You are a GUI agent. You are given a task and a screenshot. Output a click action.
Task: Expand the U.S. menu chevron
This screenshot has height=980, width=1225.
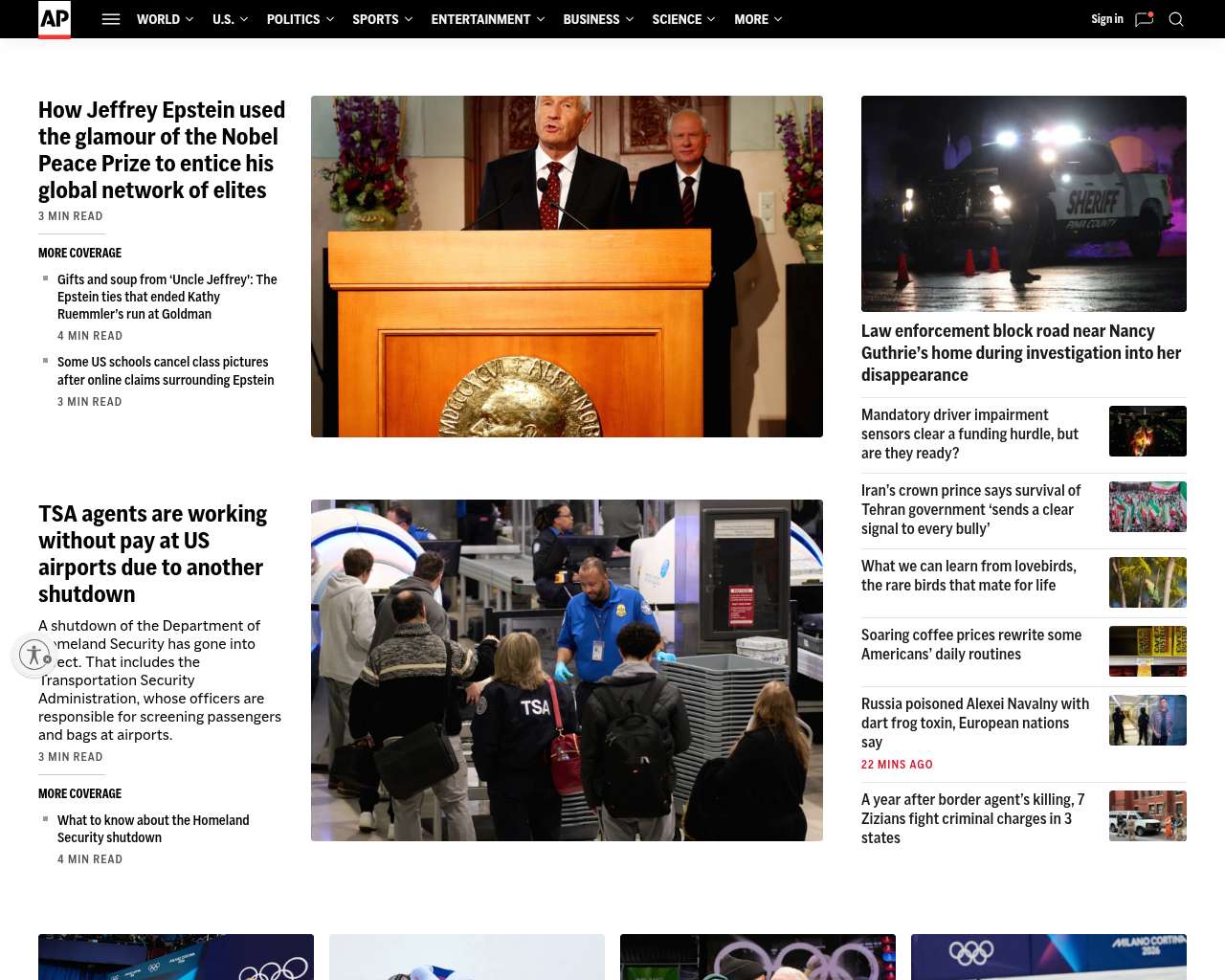point(244,19)
